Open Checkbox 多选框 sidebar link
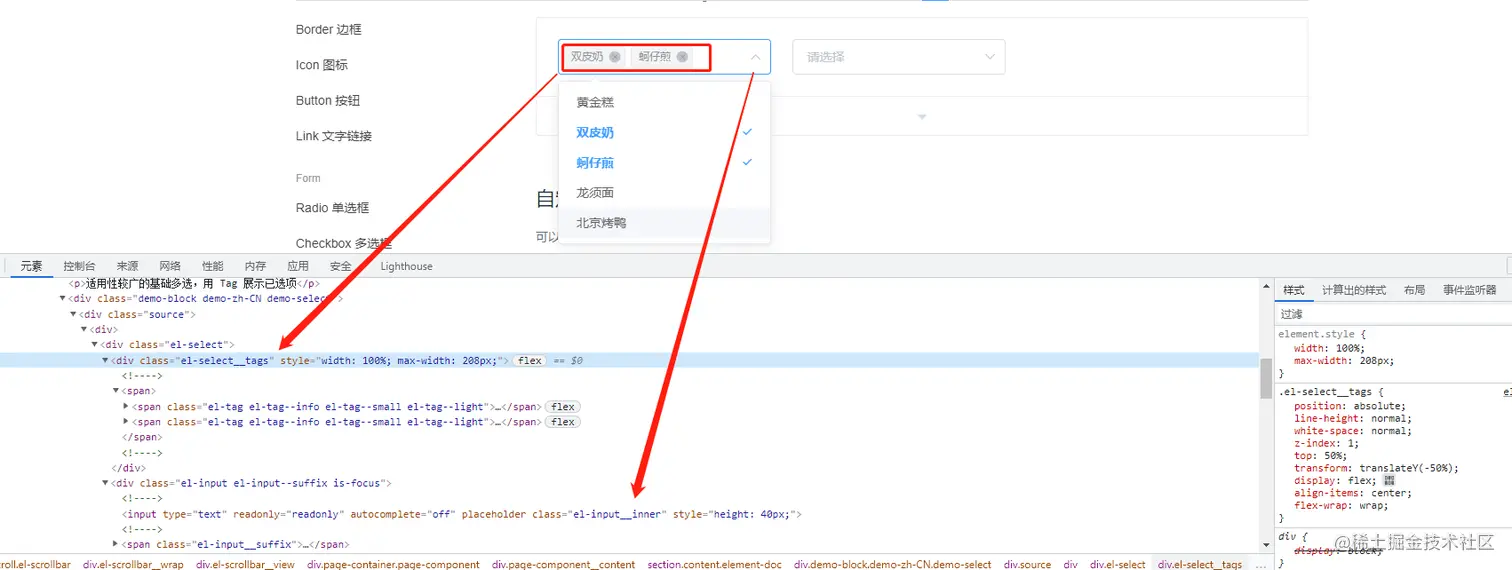This screenshot has height=570, width=1512. point(344,243)
